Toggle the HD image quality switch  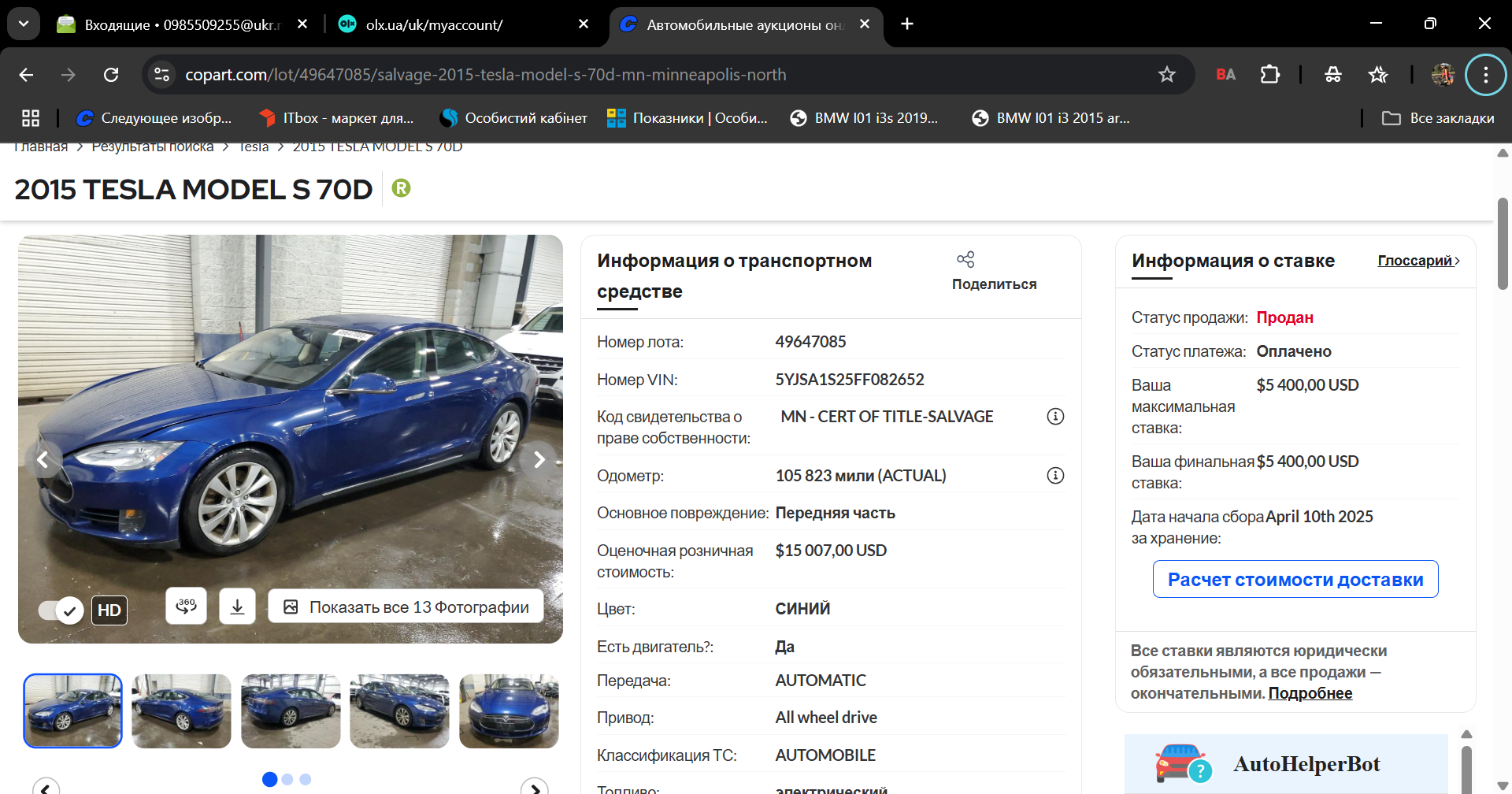tap(61, 610)
